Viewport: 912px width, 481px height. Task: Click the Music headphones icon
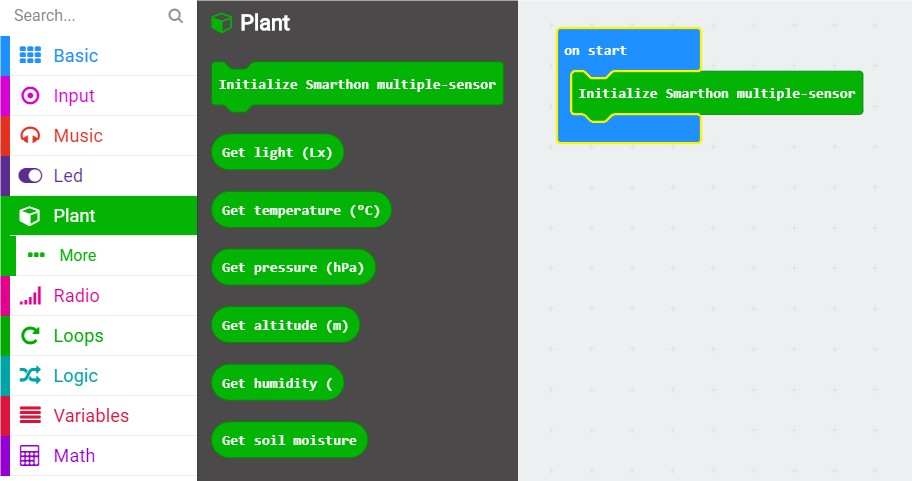[30, 136]
